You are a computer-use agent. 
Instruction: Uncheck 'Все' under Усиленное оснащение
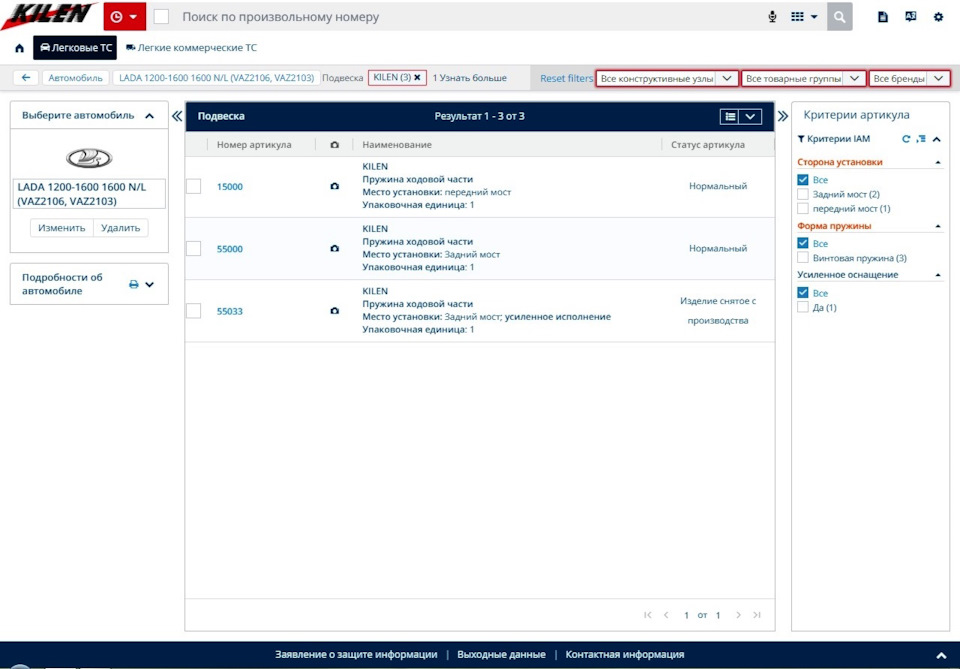(803, 293)
